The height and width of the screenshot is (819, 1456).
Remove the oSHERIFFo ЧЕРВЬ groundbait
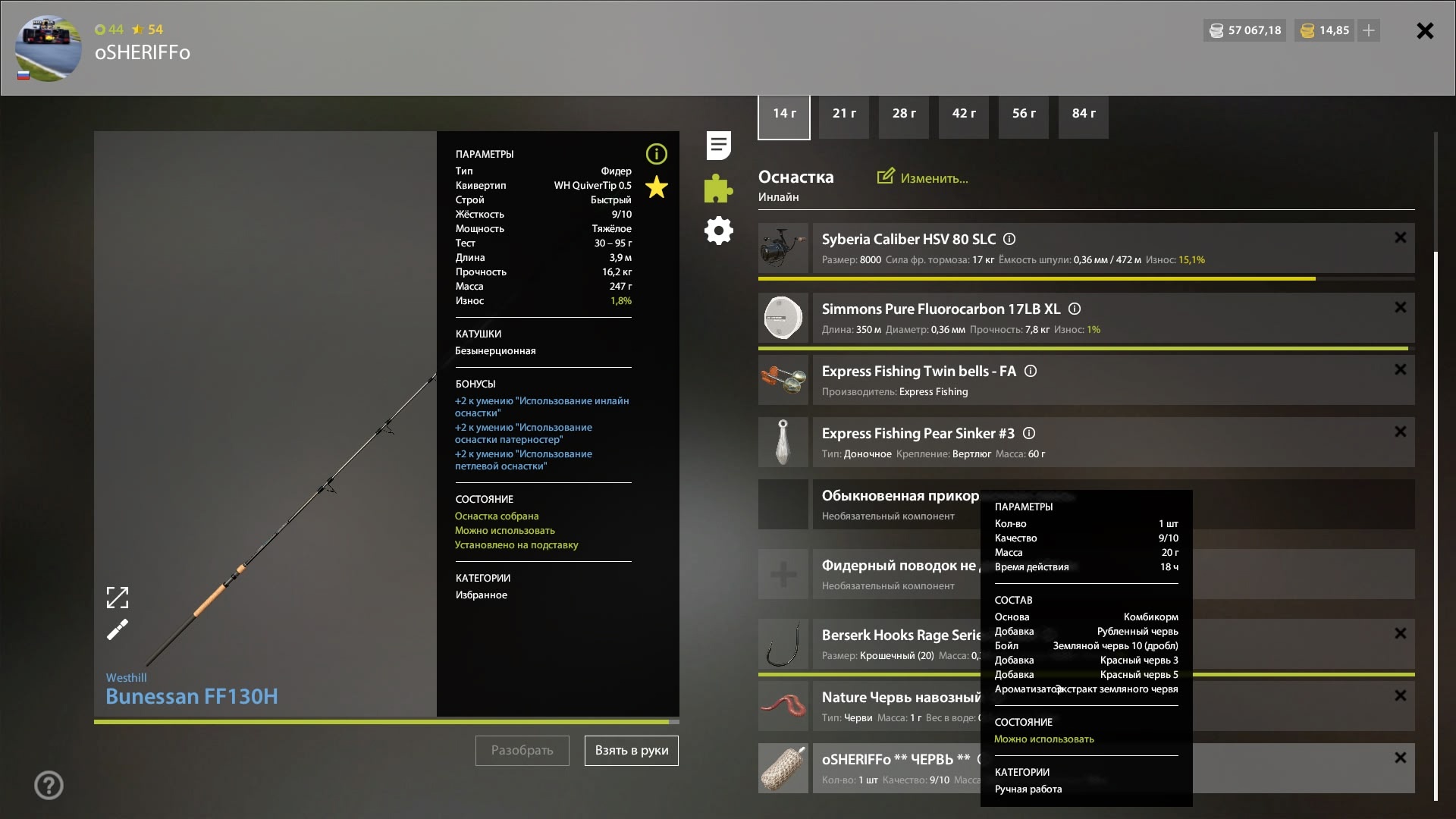click(1400, 758)
